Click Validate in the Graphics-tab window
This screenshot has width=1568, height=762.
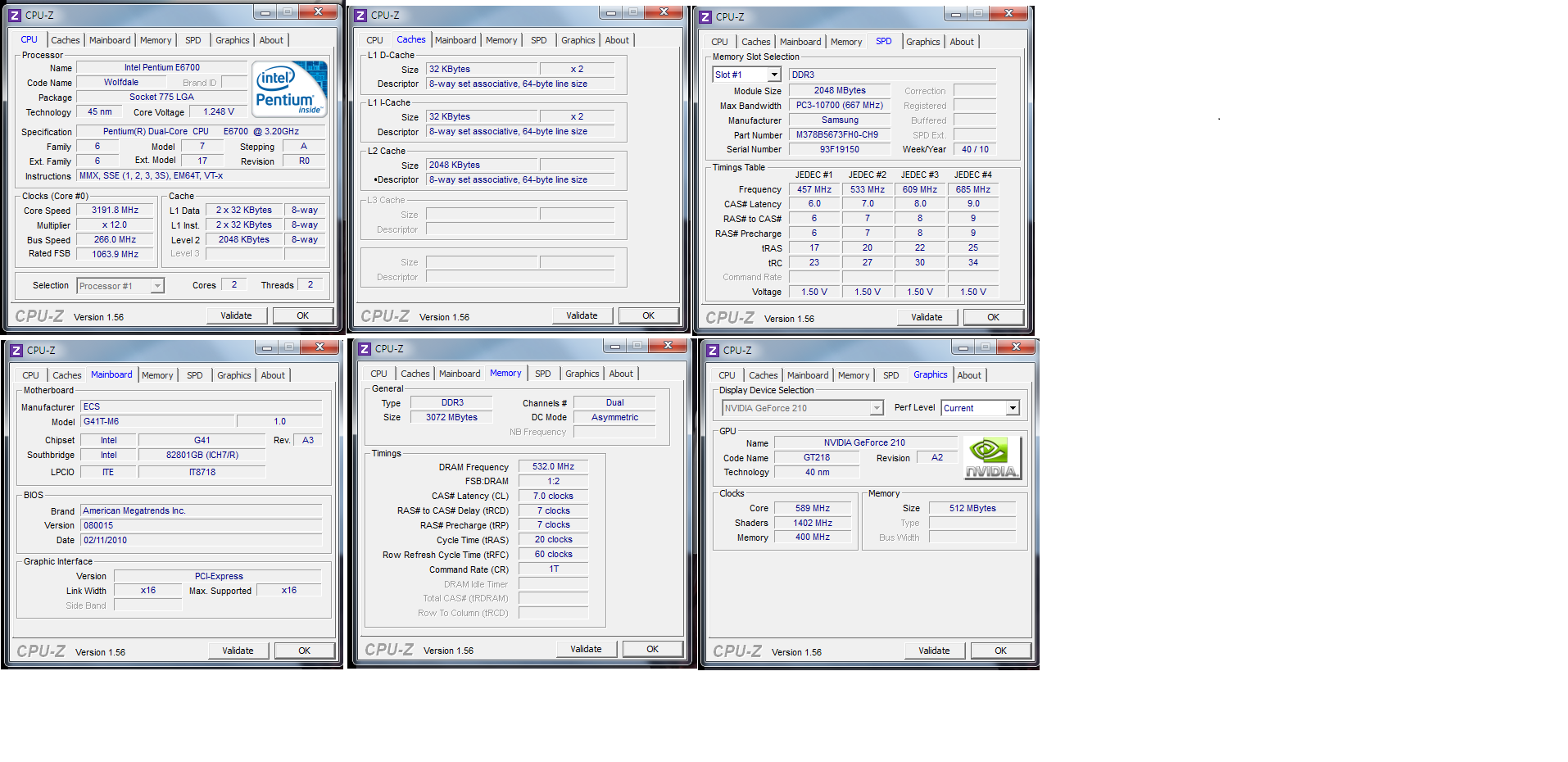pos(935,651)
